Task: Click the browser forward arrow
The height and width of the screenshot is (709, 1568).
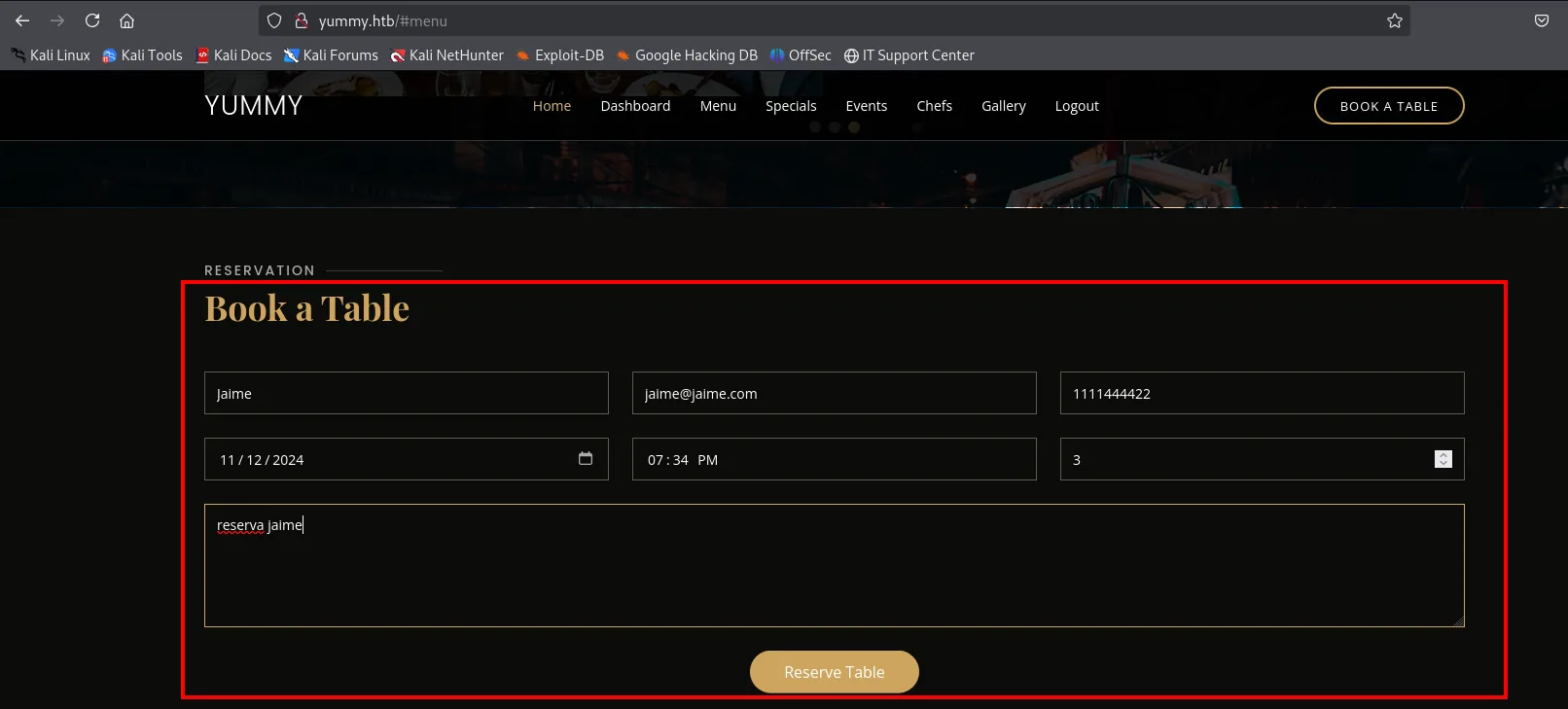Action: tap(57, 20)
